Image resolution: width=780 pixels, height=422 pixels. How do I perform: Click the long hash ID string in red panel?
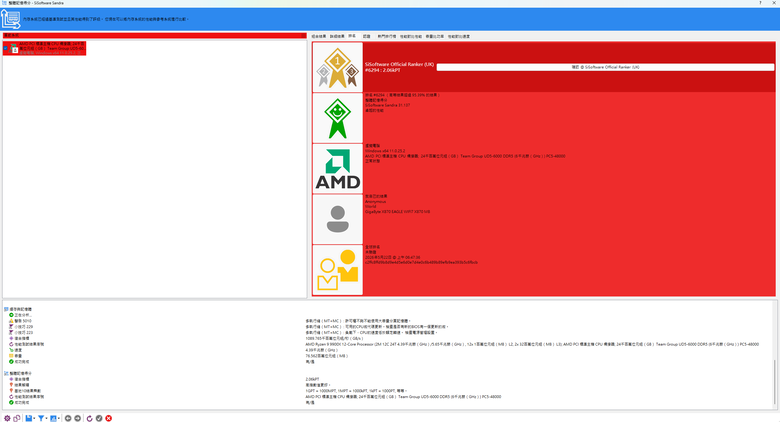pos(421,262)
